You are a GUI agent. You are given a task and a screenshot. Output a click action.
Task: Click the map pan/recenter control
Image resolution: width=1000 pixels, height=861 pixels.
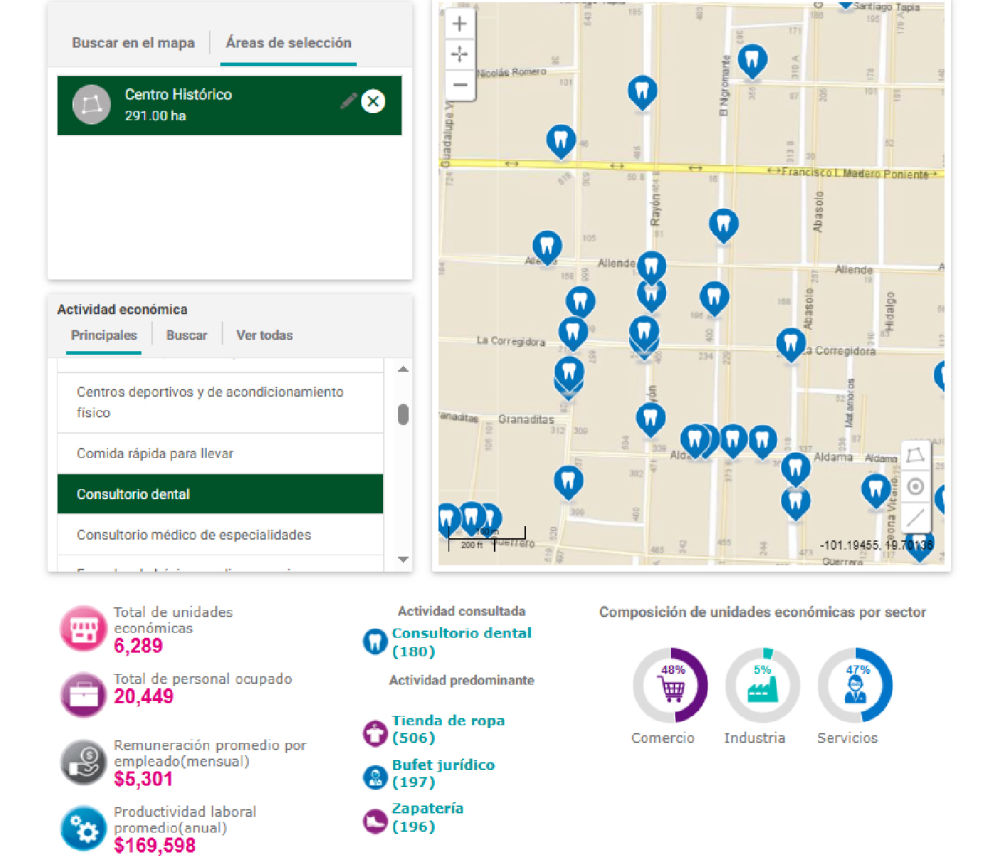tap(460, 55)
